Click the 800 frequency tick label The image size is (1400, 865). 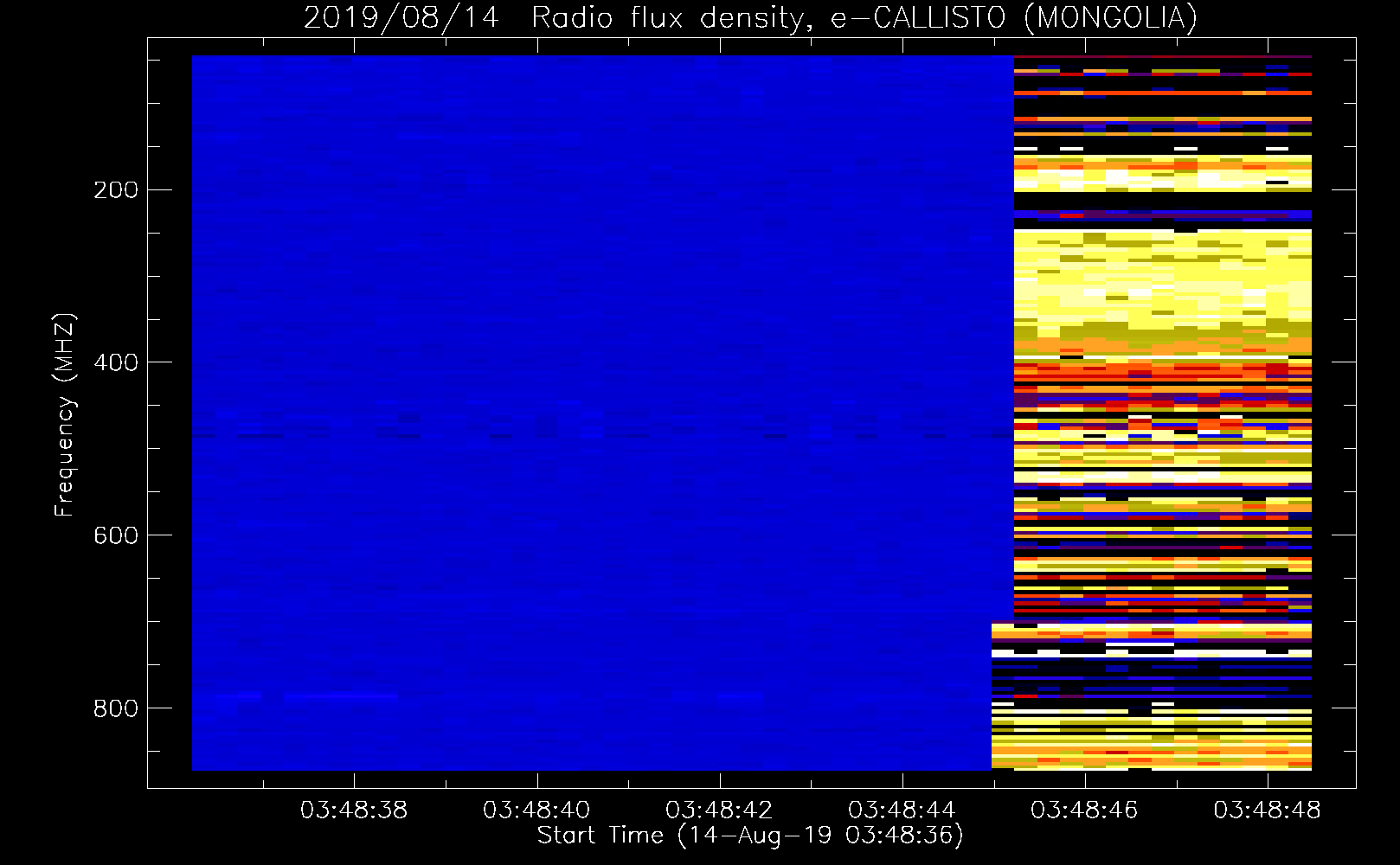click(115, 708)
